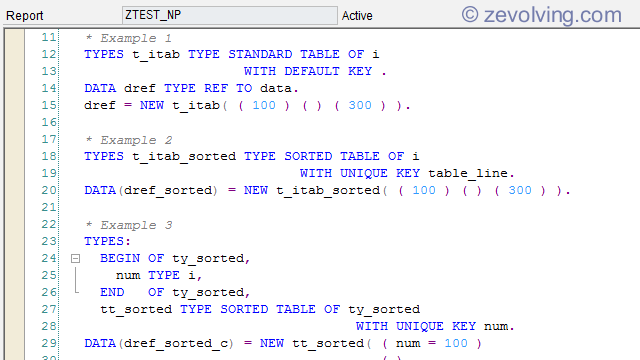Click the TYPES: keyword on line 23
Screen dimensions: 640x360
[x=107, y=241]
